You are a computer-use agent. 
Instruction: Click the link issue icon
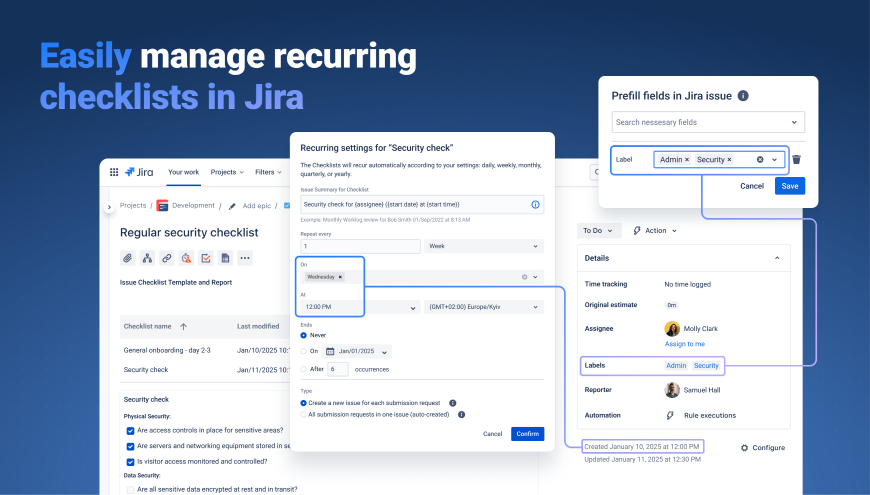click(166, 258)
